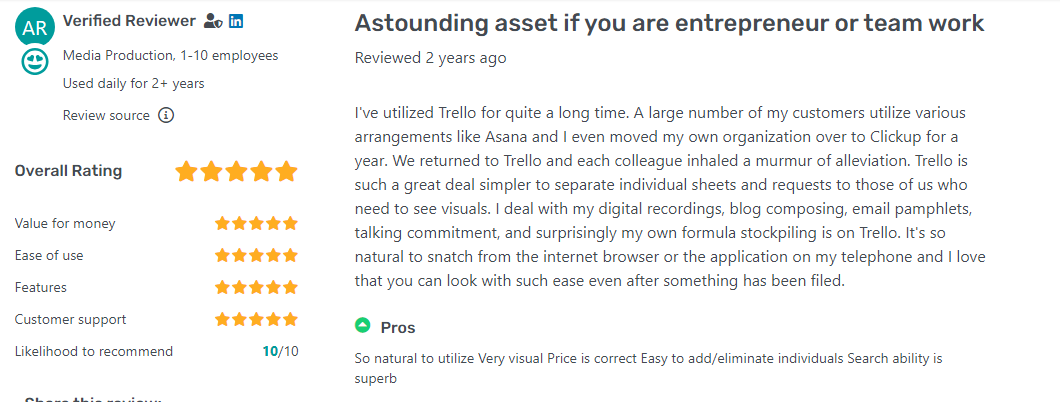Image resolution: width=1060 pixels, height=402 pixels.
Task: Click the "Reviewed 2 years ago" date
Action: (430, 58)
